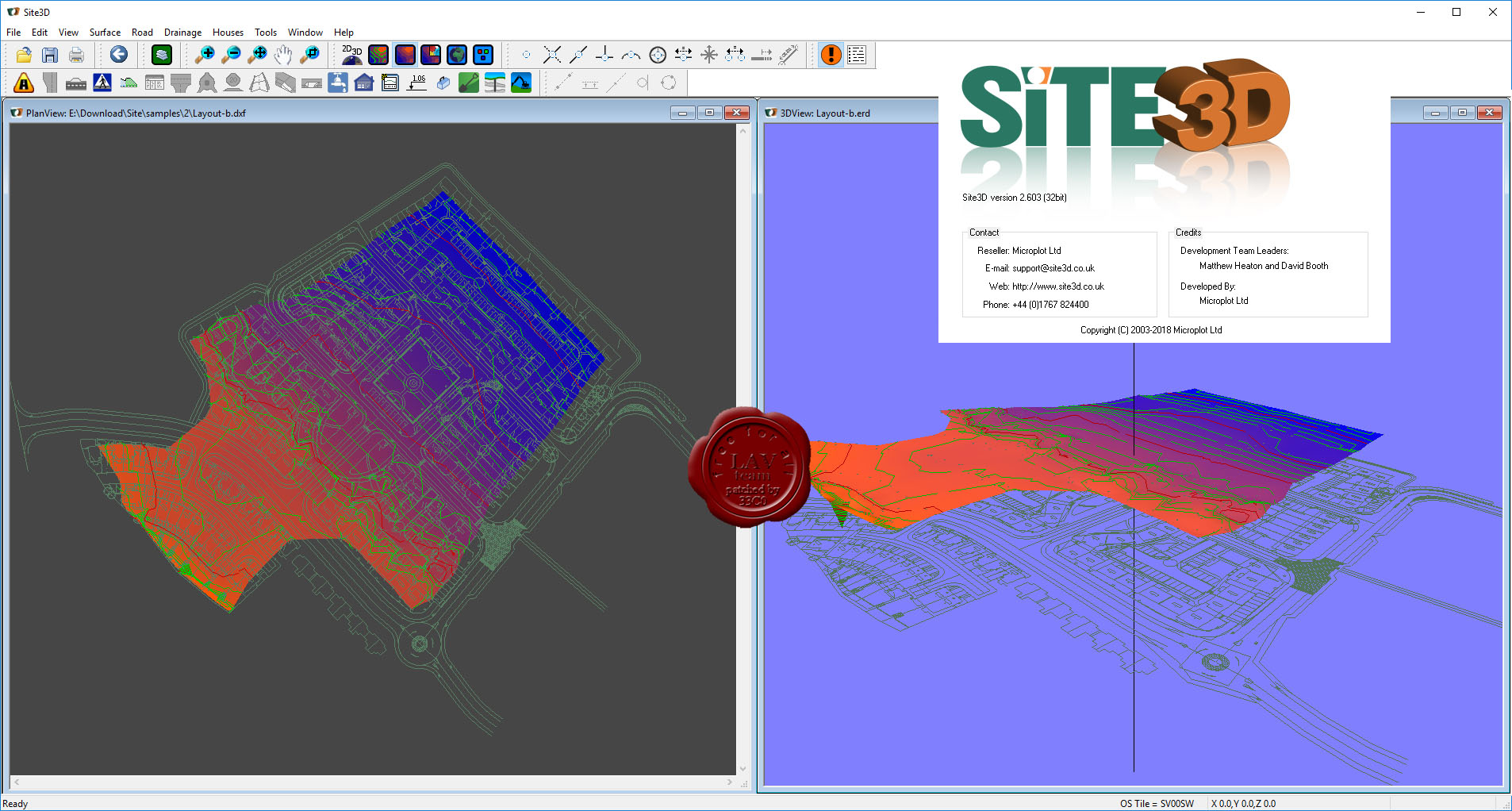Click the PlanView horizontal scrollbar left arrow

point(17,782)
